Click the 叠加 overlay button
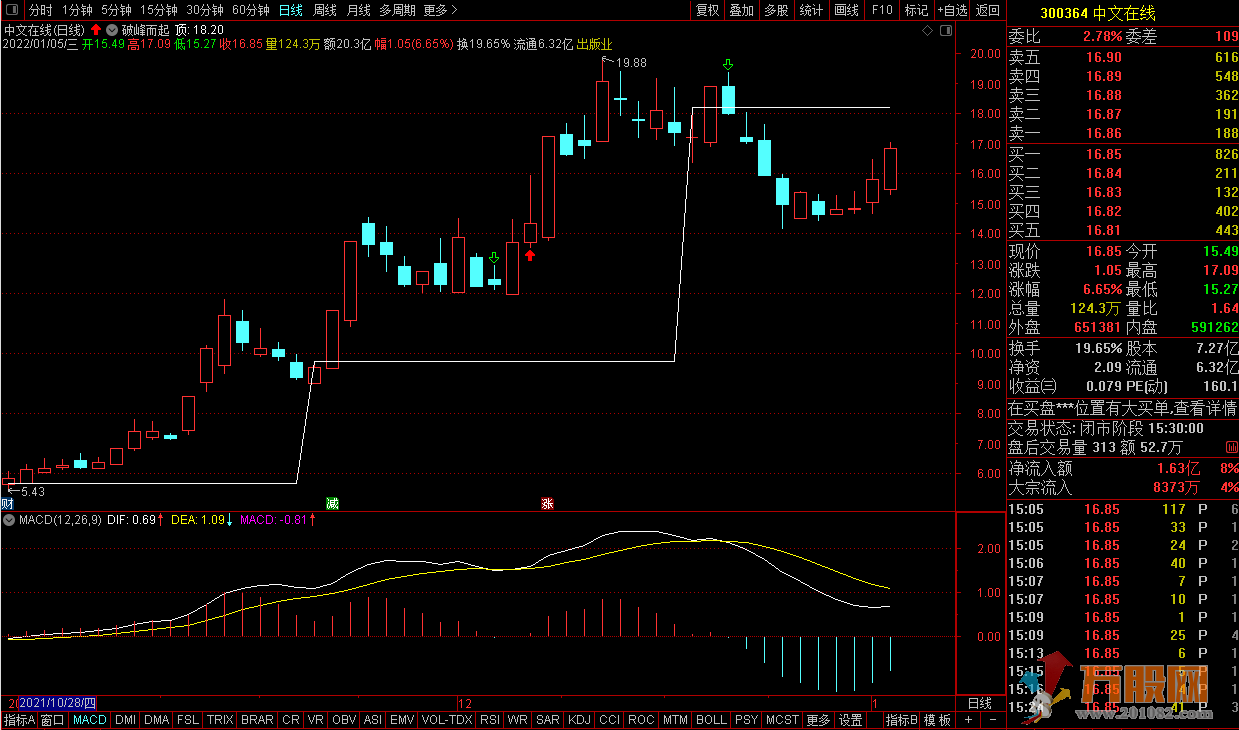1239x730 pixels. coord(741,10)
